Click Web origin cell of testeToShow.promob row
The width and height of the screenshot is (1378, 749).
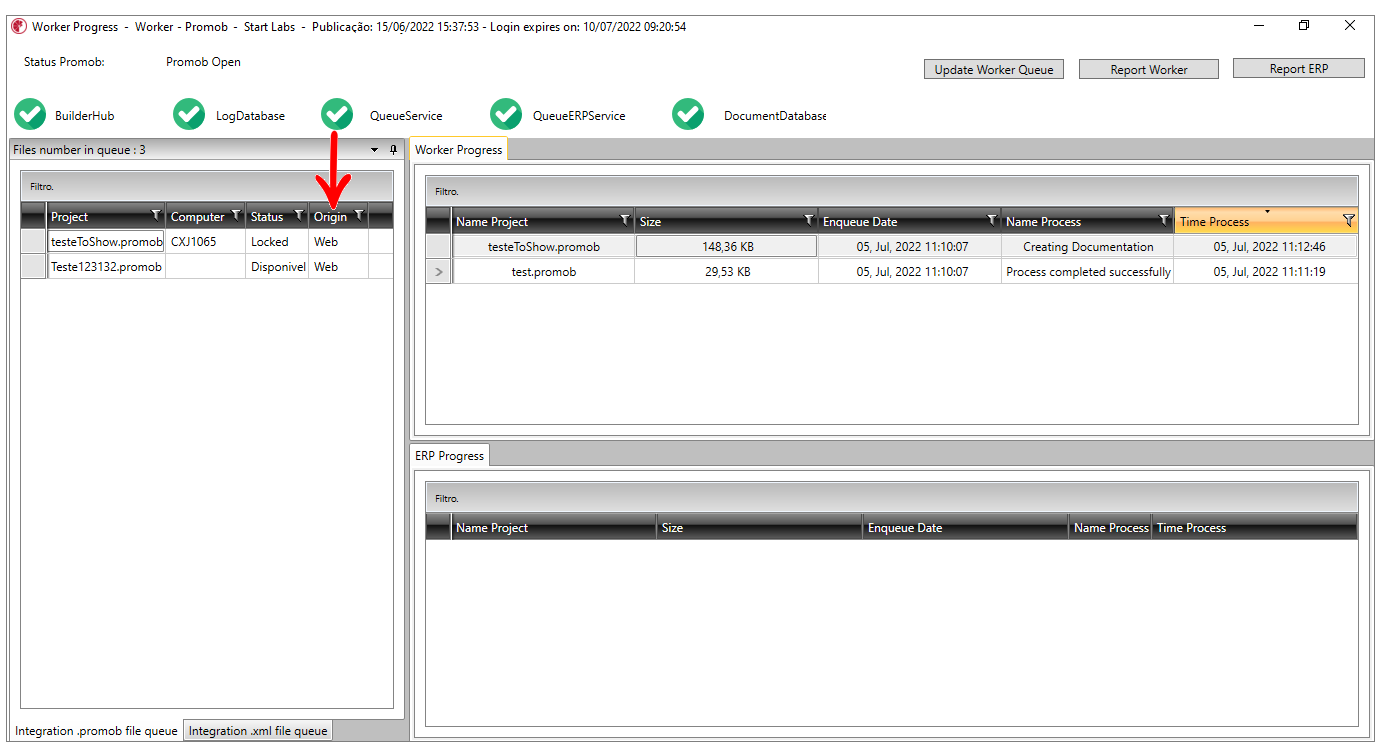coord(338,241)
